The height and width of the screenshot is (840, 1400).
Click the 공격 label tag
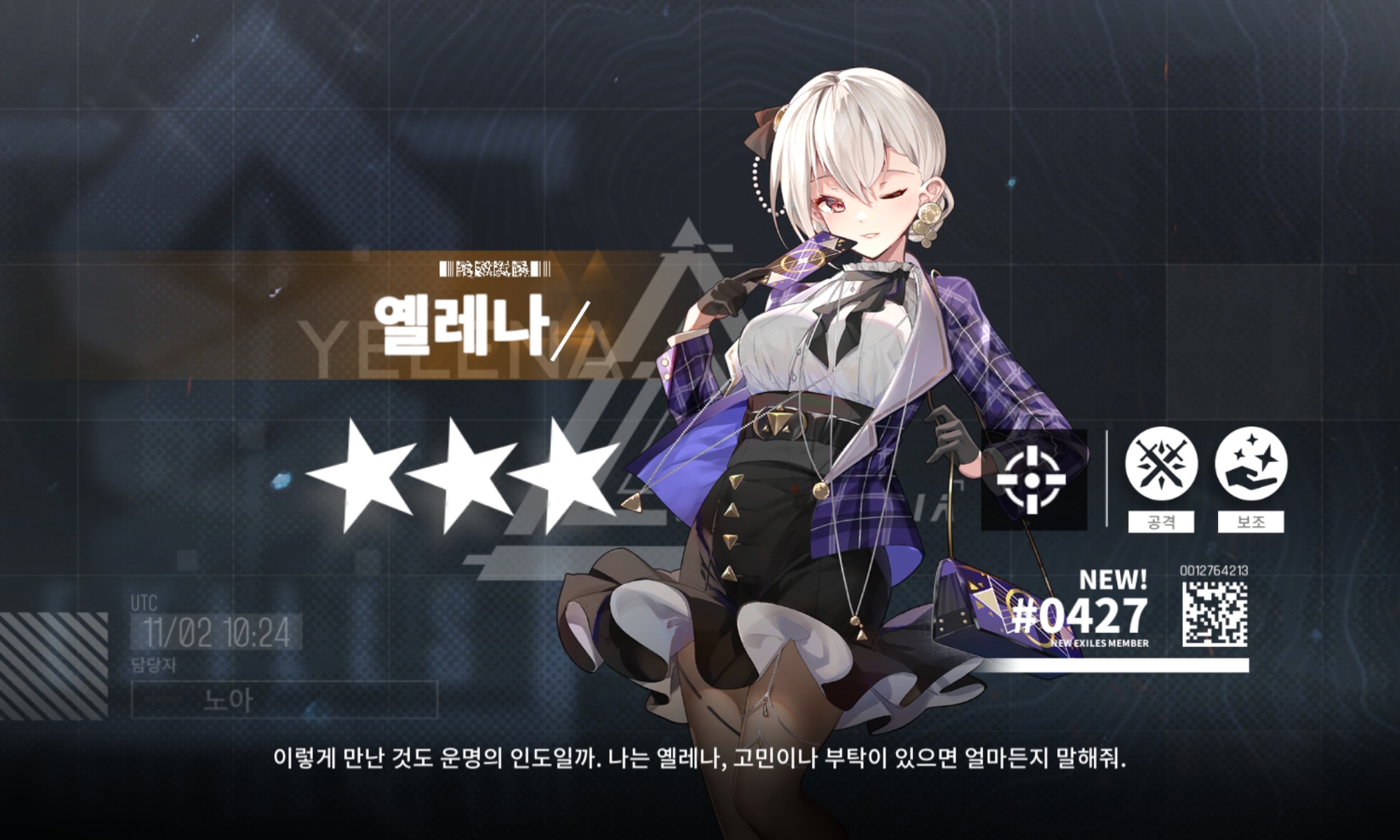click(x=1161, y=522)
